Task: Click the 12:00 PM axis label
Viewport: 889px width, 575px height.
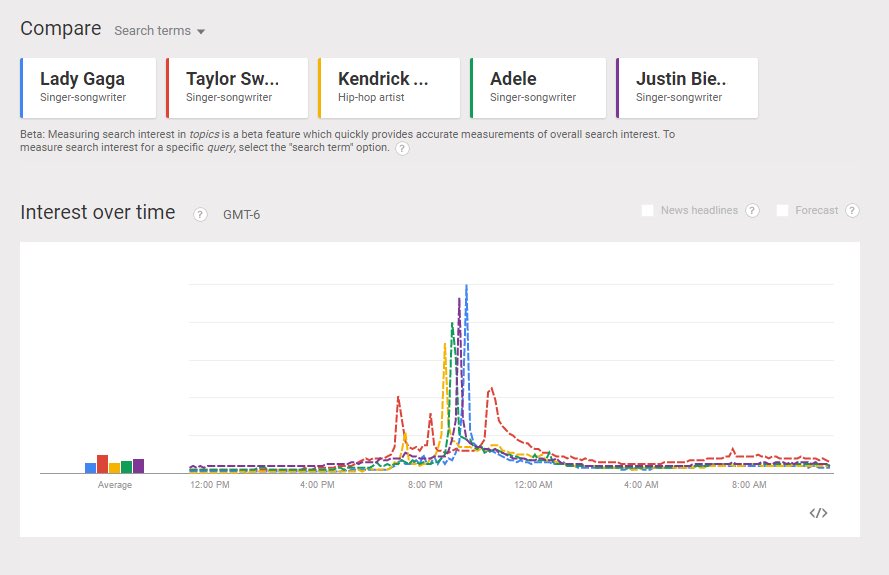Action: [x=210, y=485]
